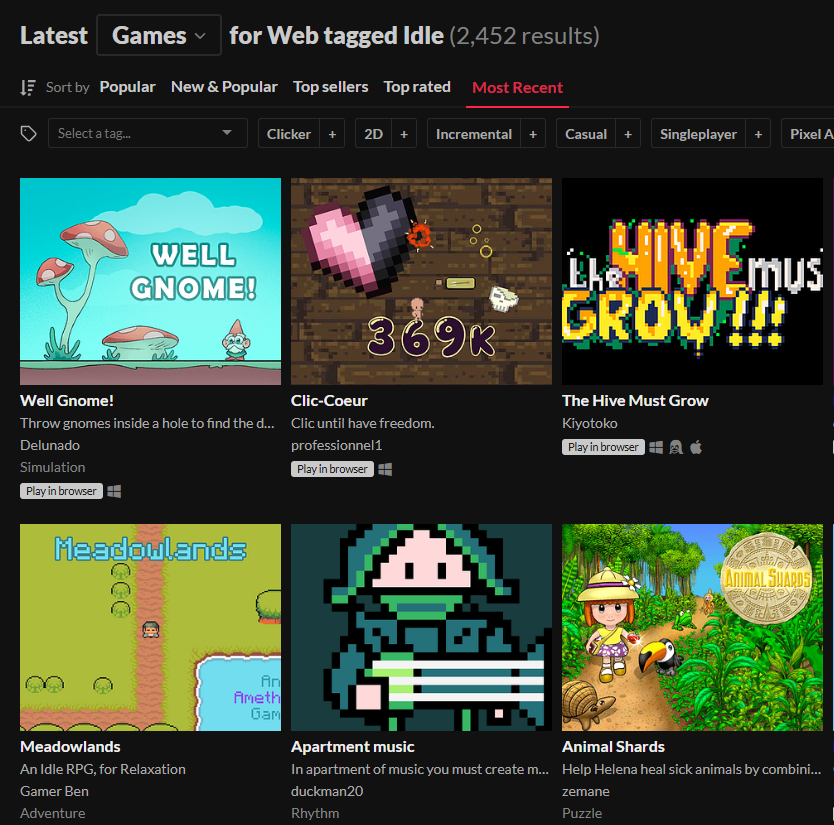Click the 'Throw gnomes inside a hole' description
The width and height of the screenshot is (834, 825).
pyautogui.click(x=147, y=423)
